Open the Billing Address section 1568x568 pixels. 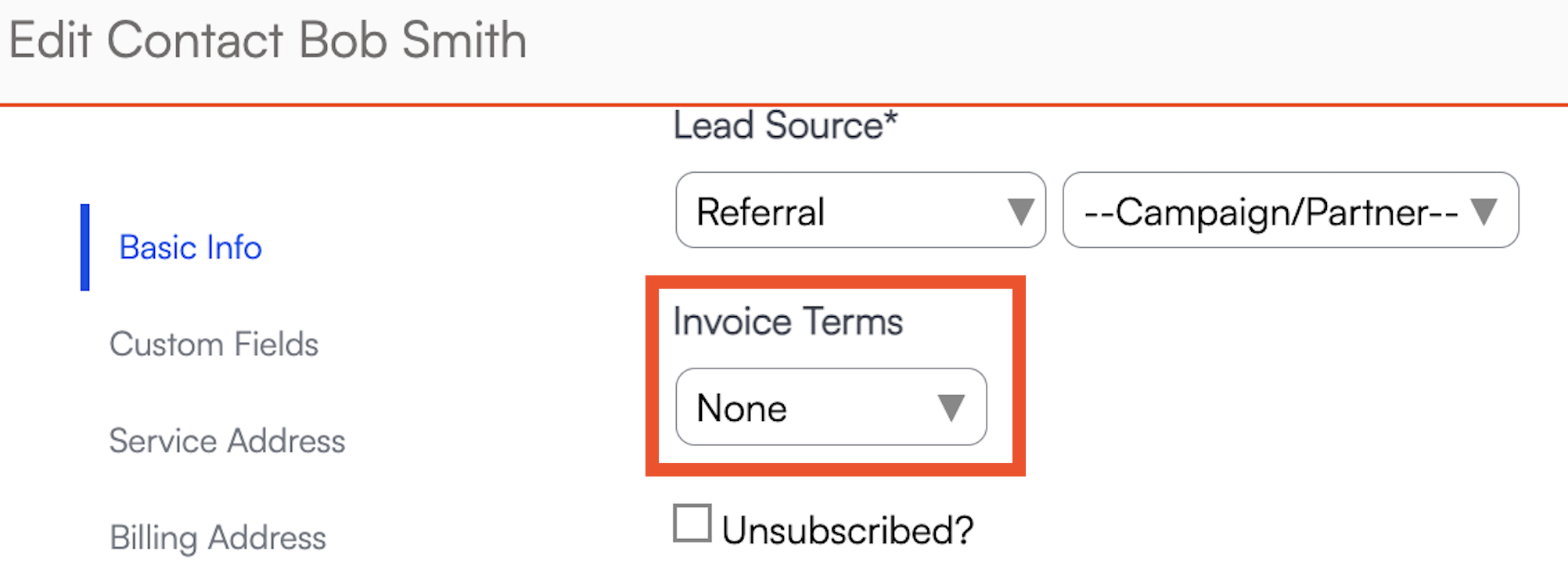(218, 538)
